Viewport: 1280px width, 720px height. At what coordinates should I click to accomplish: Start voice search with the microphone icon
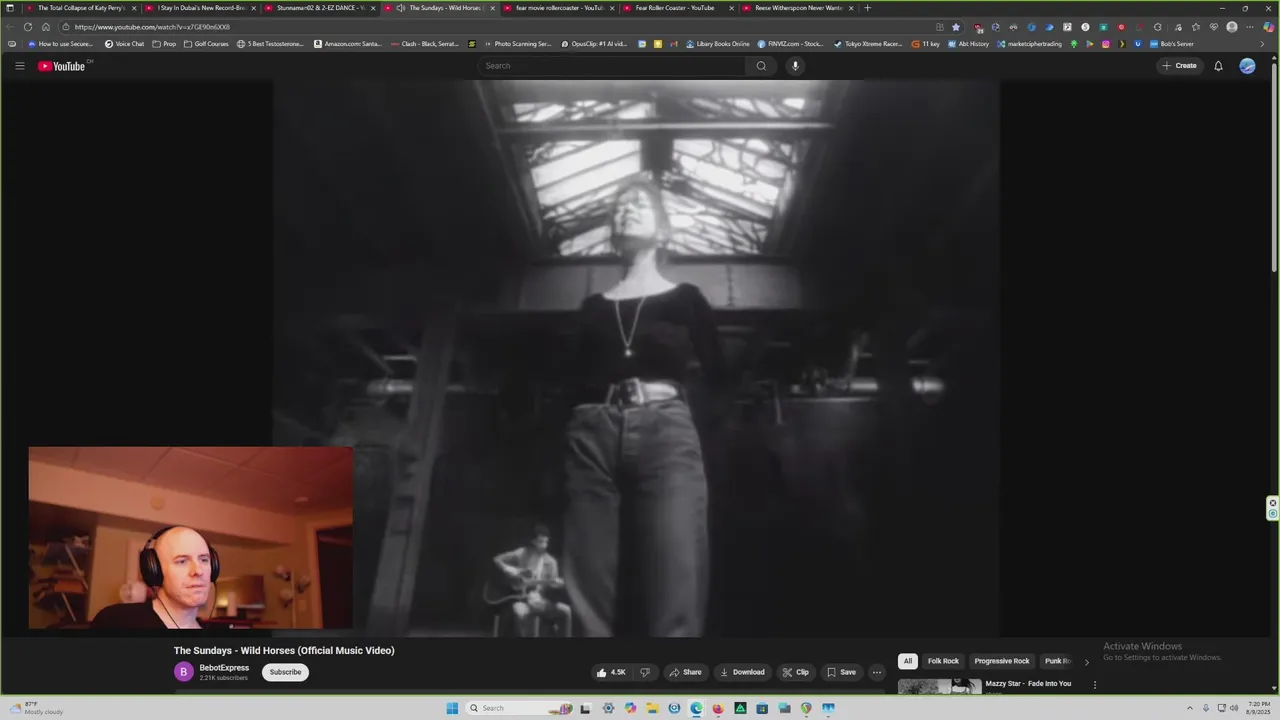click(x=795, y=66)
